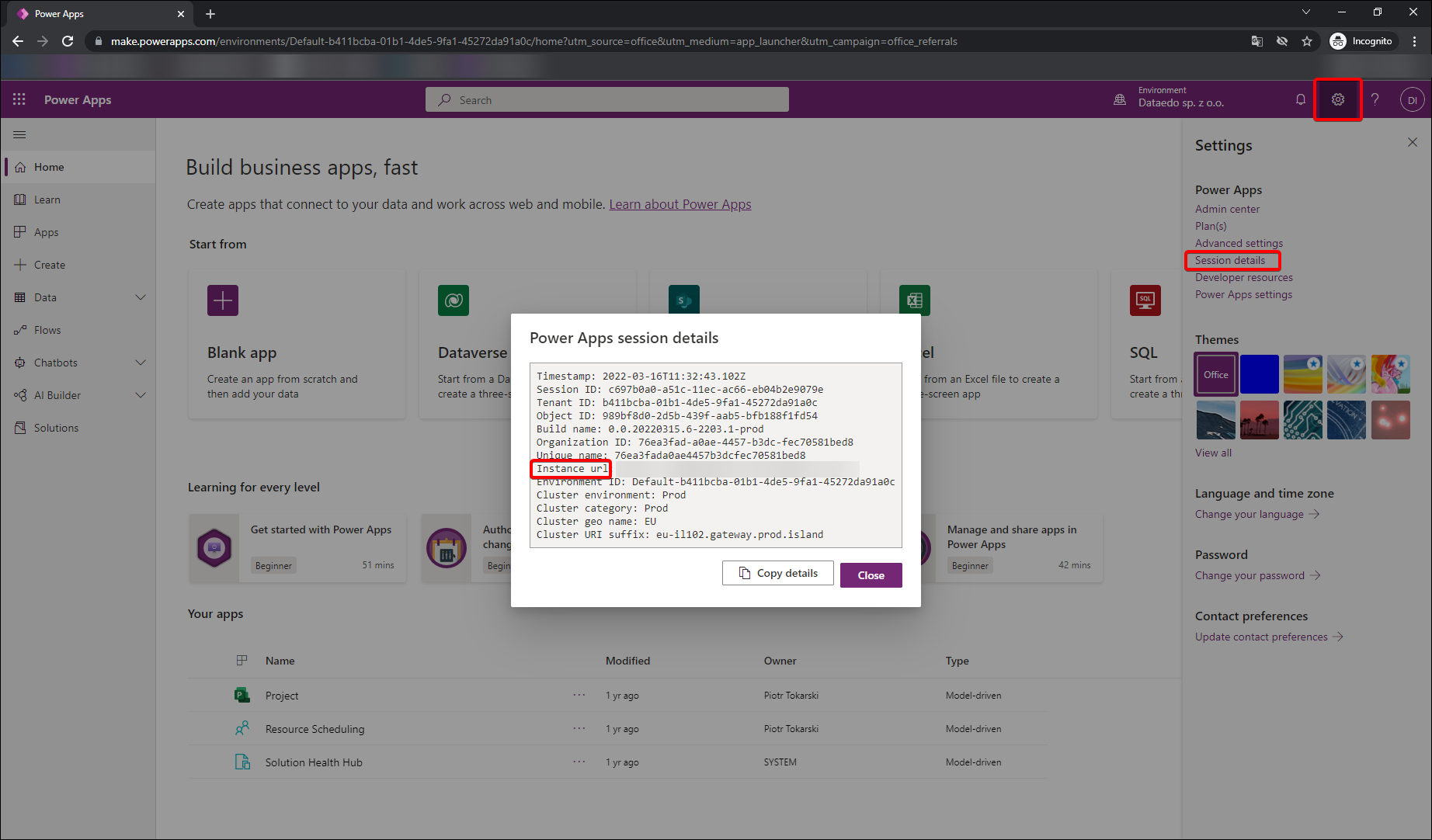Open Flows from left navigation
This screenshot has height=840, width=1432.
[47, 330]
